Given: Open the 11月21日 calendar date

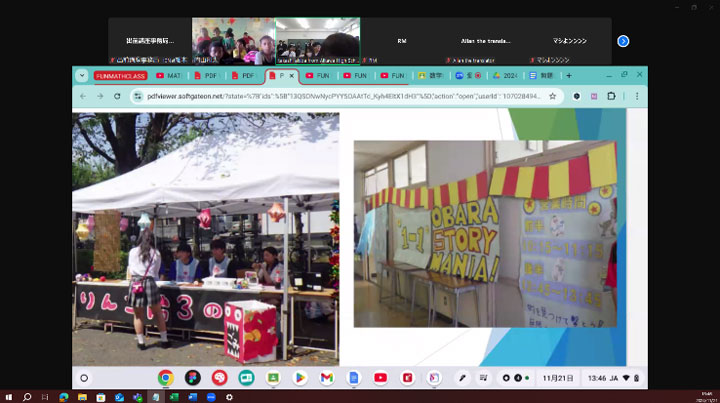Looking at the screenshot, I should [x=557, y=378].
